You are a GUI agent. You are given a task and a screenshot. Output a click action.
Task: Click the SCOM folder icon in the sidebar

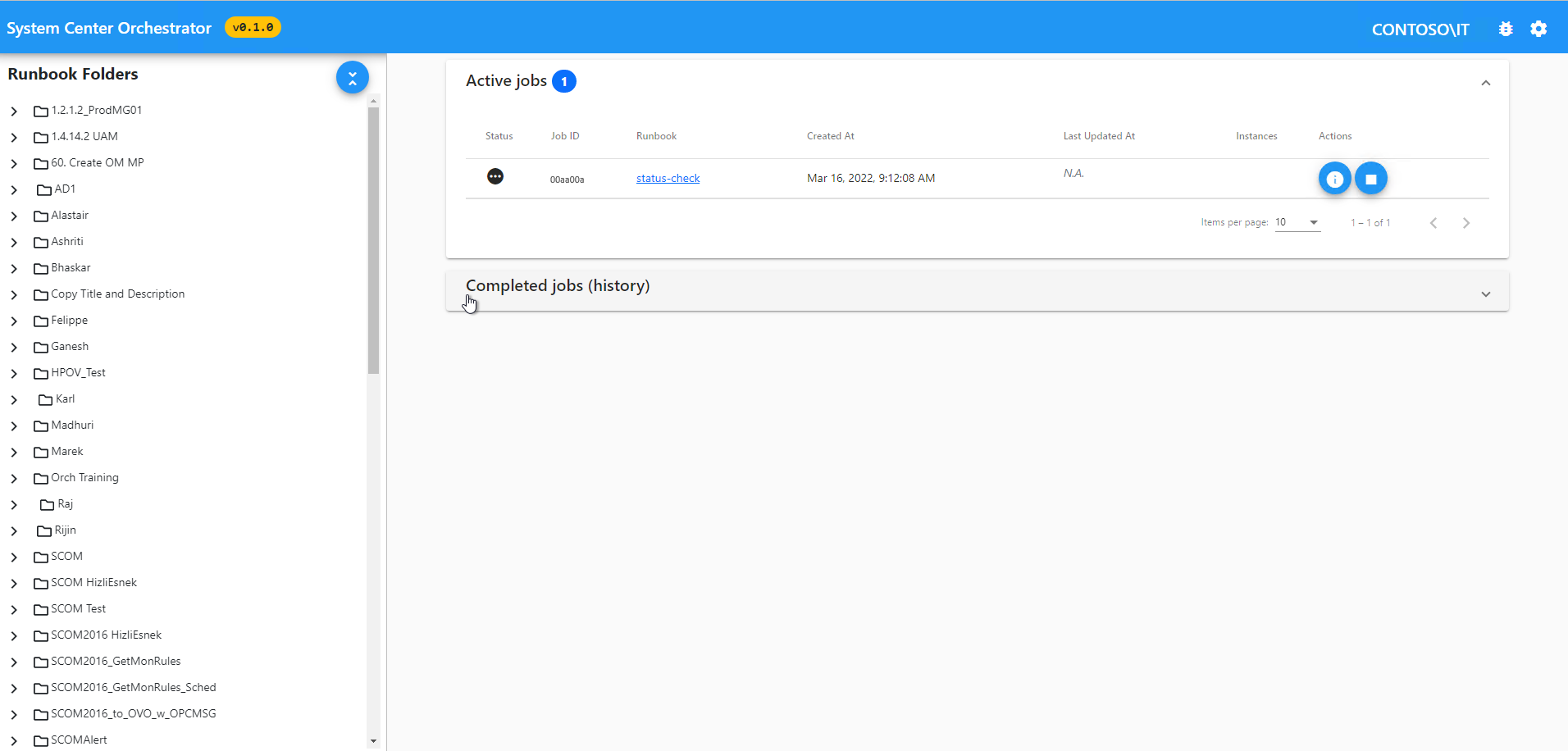[42, 556]
